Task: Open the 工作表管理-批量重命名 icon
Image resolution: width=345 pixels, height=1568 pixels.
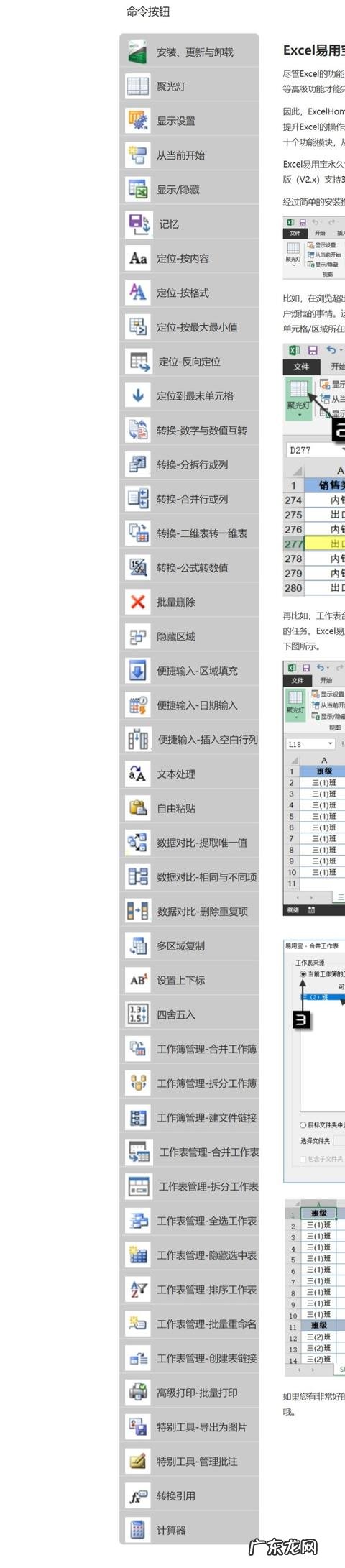Action: pyautogui.click(x=137, y=1324)
